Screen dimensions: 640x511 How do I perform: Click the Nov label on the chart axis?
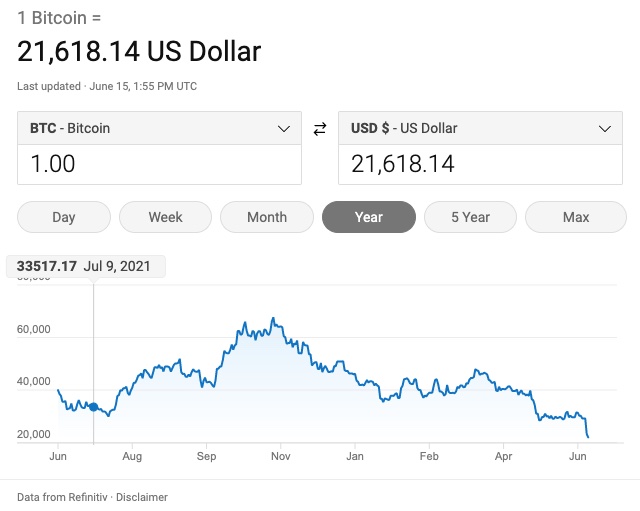coord(280,456)
